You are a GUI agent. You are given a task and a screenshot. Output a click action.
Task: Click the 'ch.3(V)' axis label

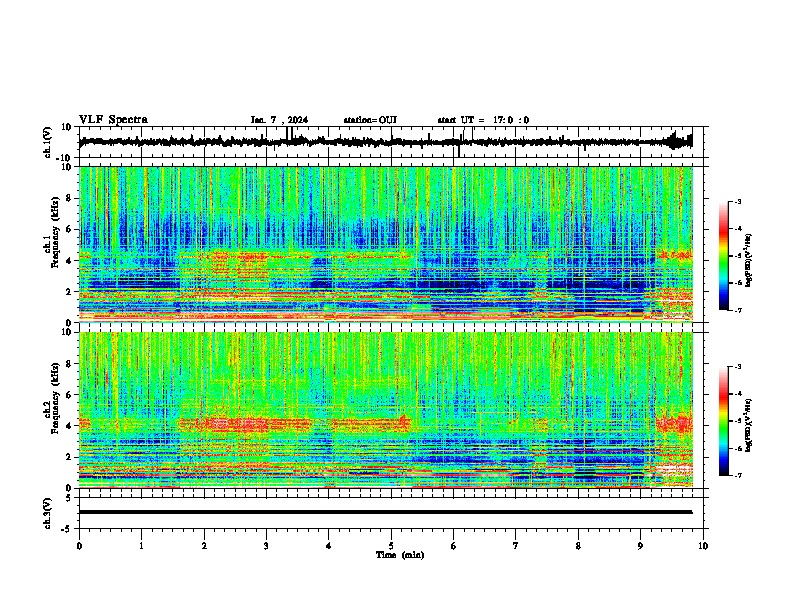click(48, 513)
